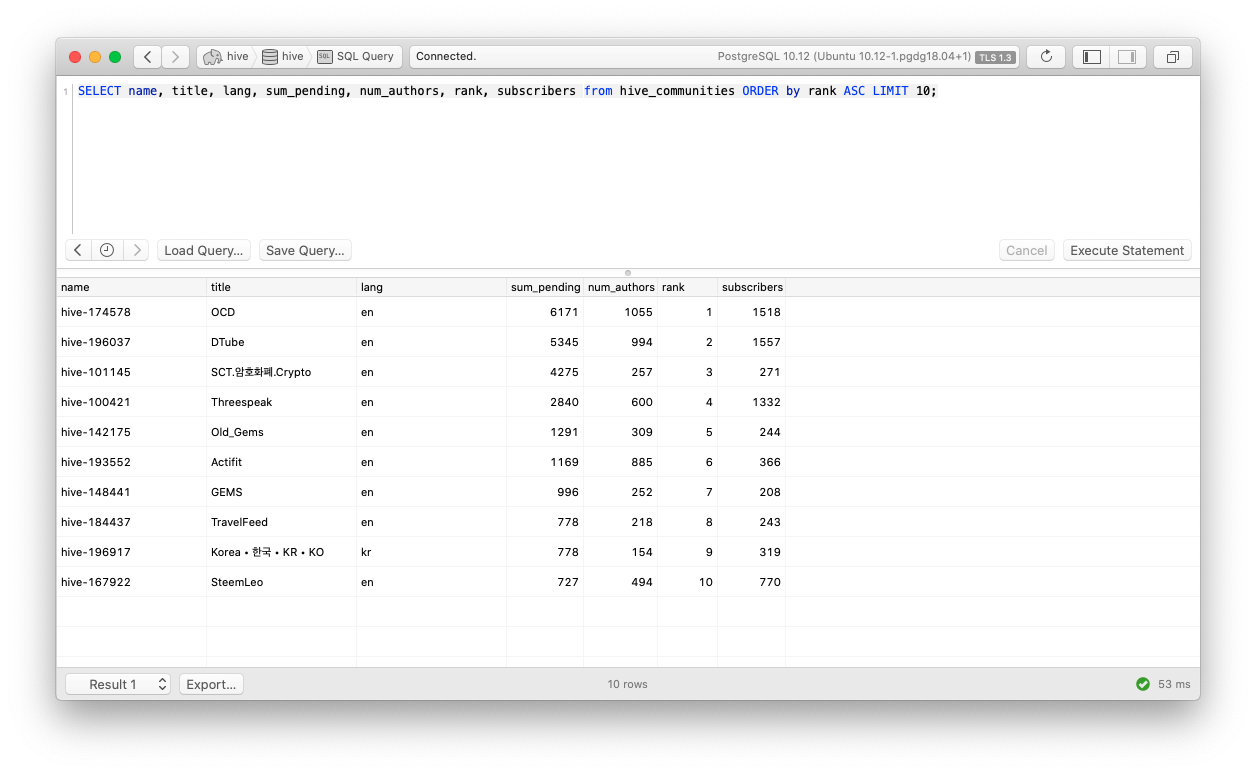
Task: Select the hive-101145 cell
Action: coord(131,372)
